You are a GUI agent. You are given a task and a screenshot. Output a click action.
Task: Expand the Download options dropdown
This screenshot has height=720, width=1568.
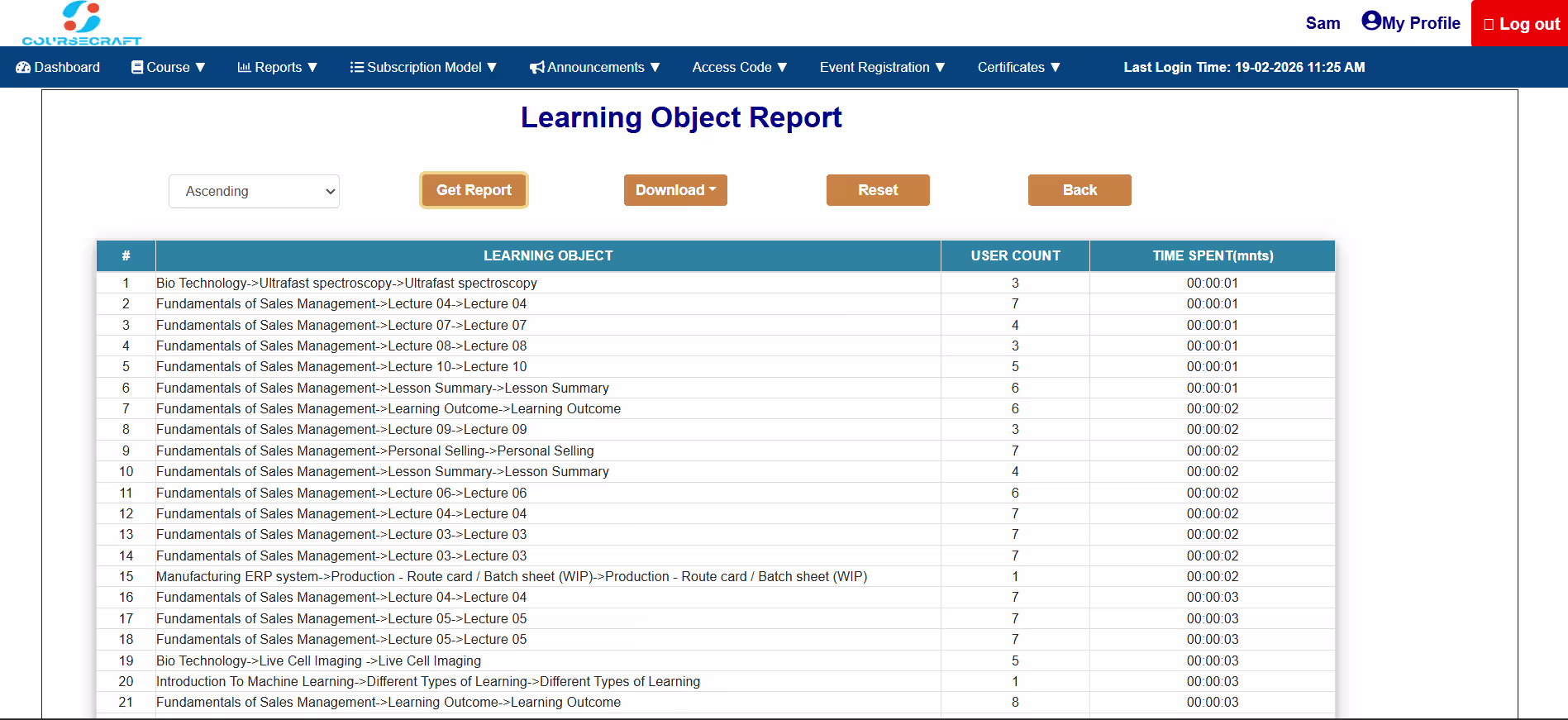(675, 190)
